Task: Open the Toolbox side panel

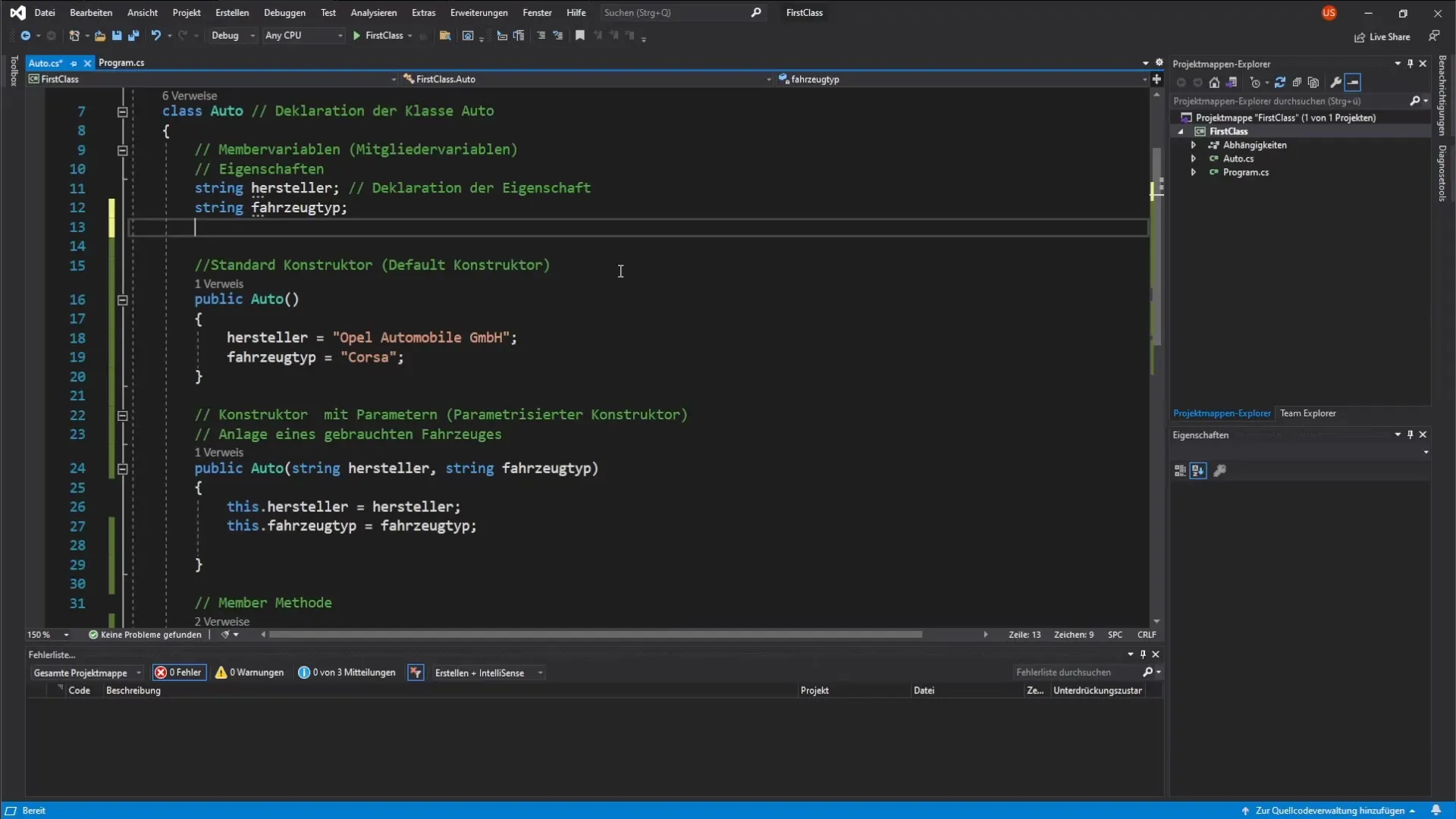Action: tap(13, 71)
